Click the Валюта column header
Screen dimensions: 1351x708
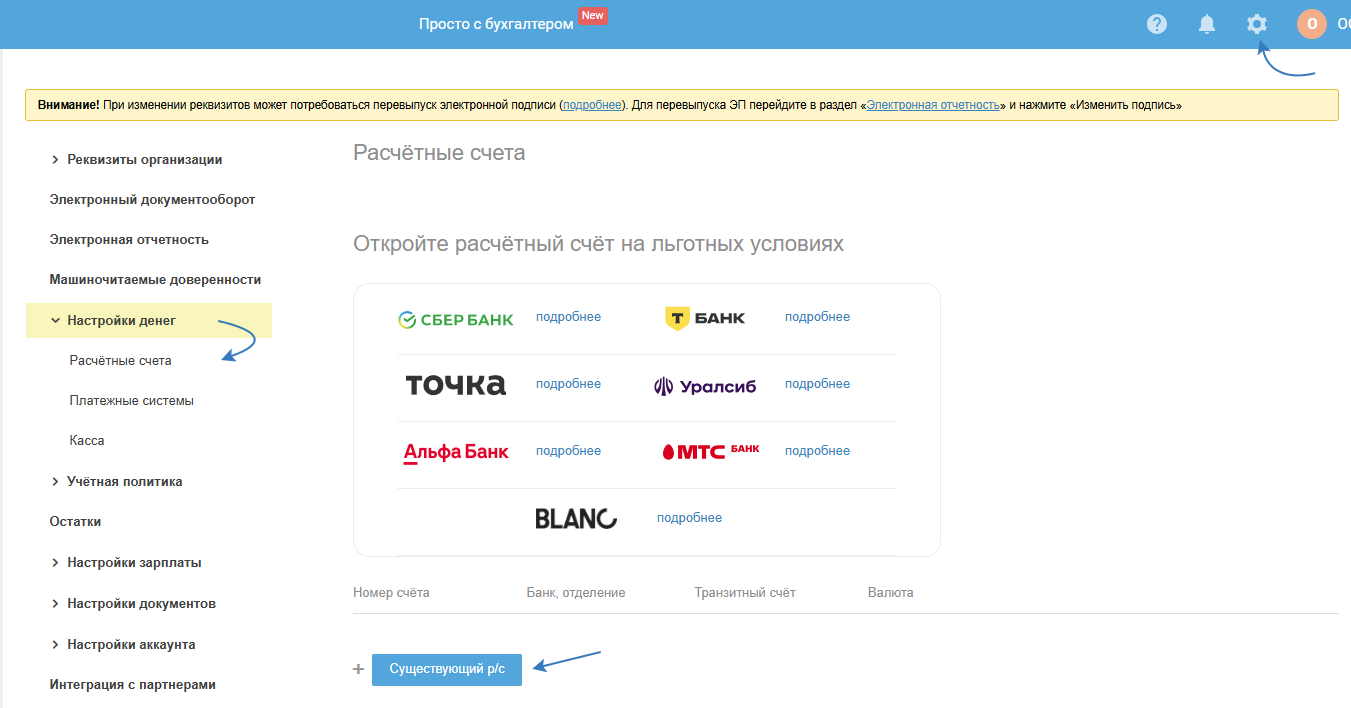tap(890, 592)
